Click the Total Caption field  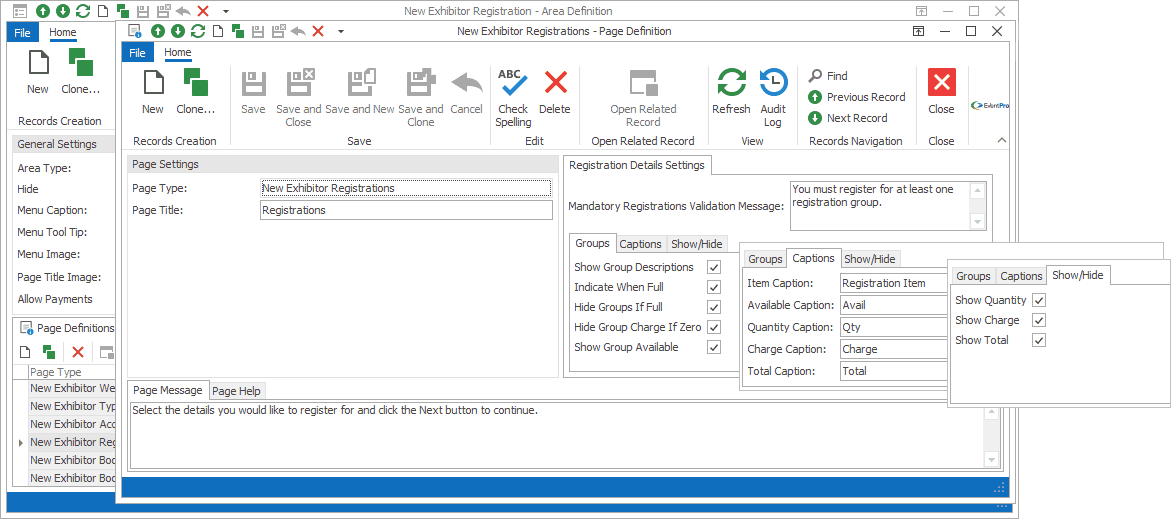[x=893, y=371]
